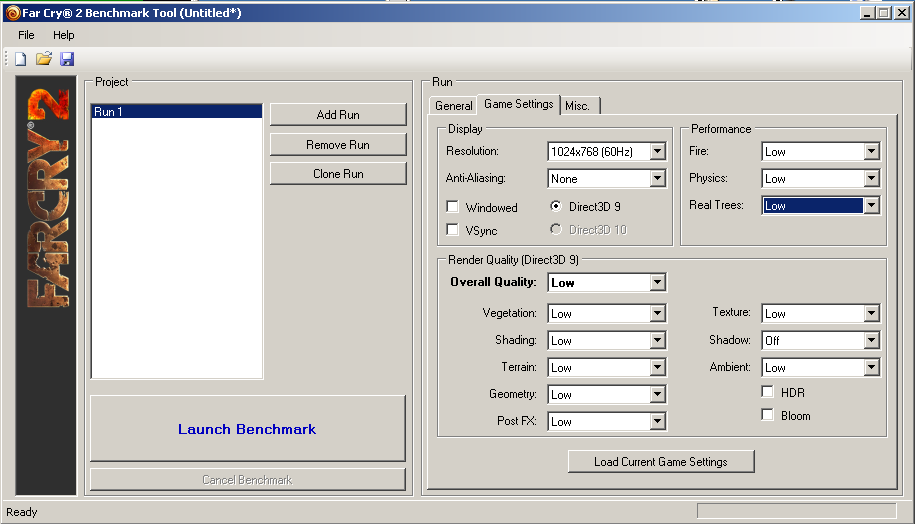Image resolution: width=916 pixels, height=524 pixels.
Task: Click the Add Run button
Action: click(x=338, y=115)
